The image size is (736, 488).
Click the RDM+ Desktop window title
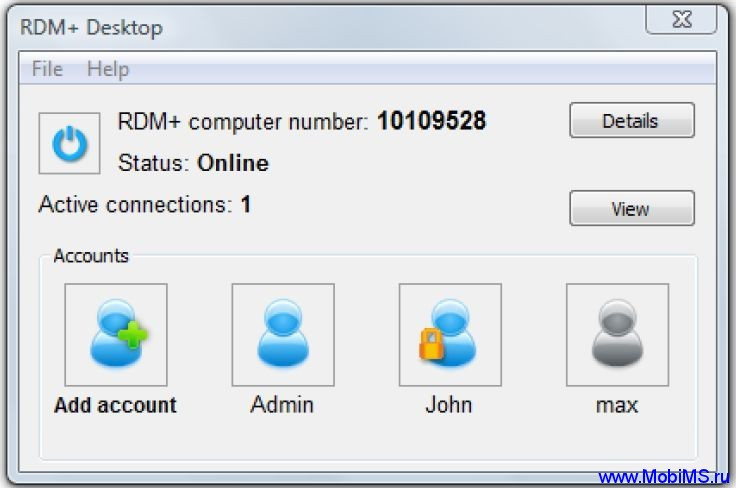point(92,28)
